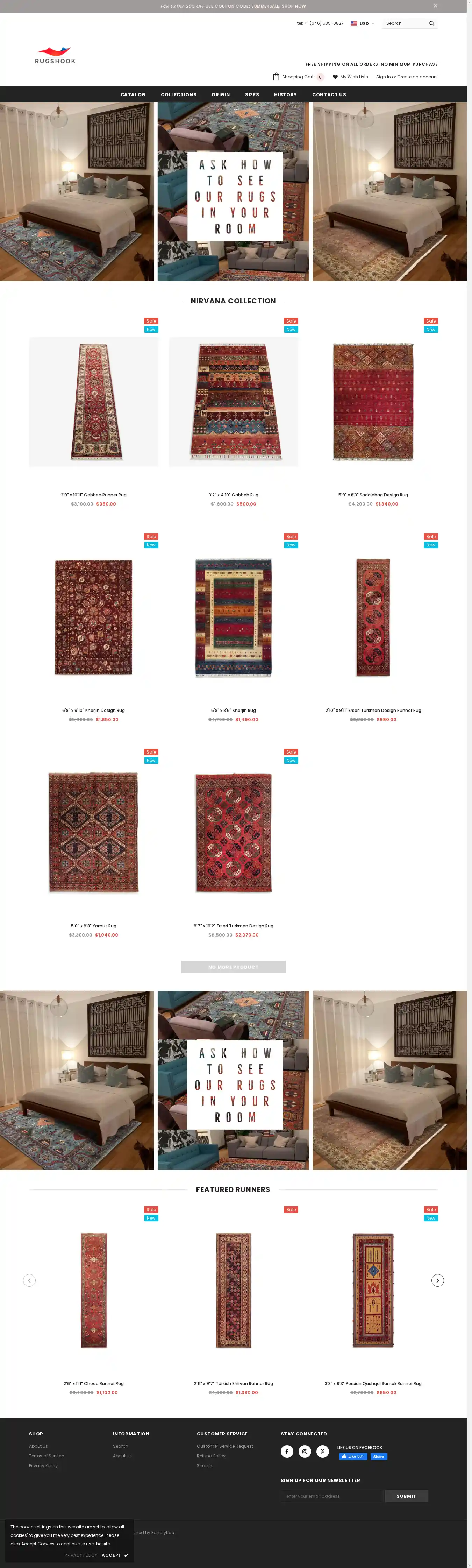The width and height of the screenshot is (472, 1568).
Task: Open the Saddlebag Design Rug thumbnail
Action: click(x=373, y=402)
